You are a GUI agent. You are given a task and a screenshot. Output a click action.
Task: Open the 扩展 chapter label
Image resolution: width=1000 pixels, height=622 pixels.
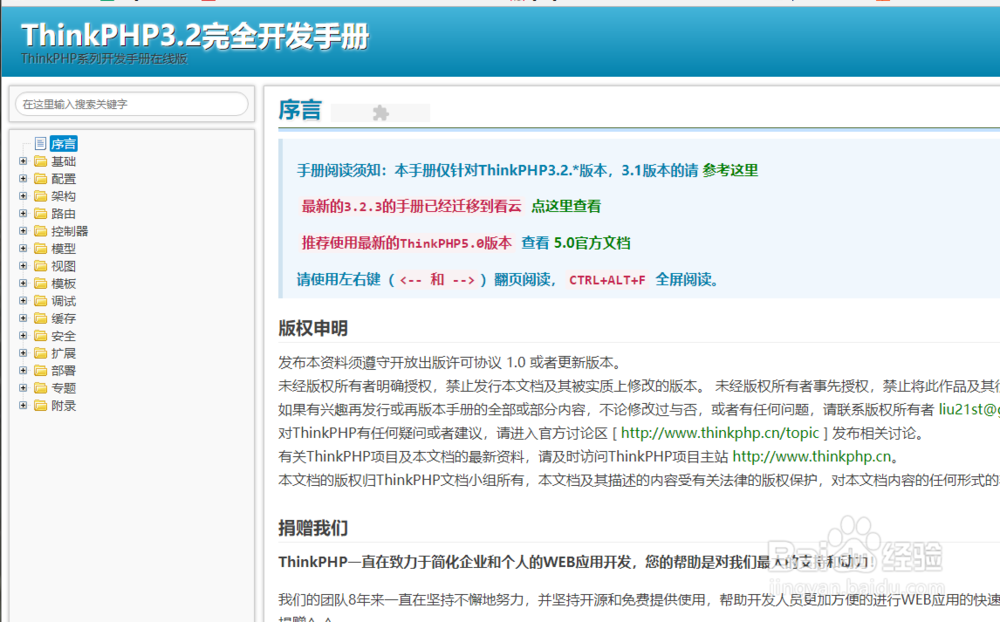pos(63,353)
